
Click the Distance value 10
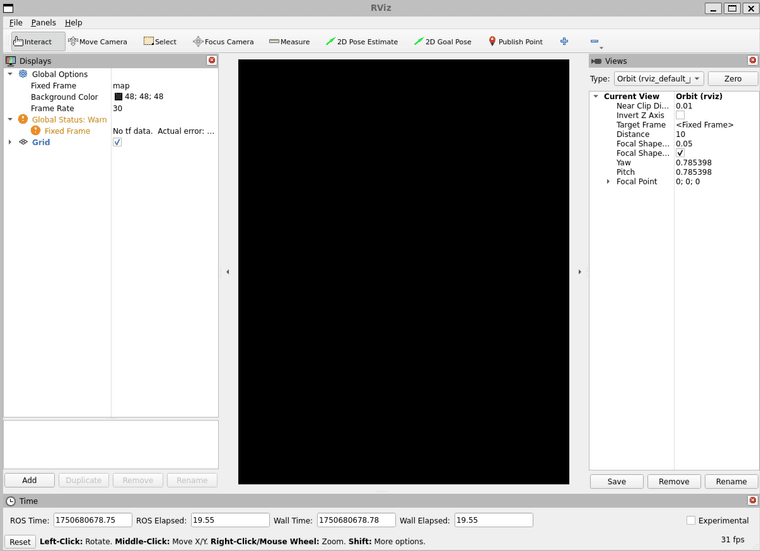[681, 134]
